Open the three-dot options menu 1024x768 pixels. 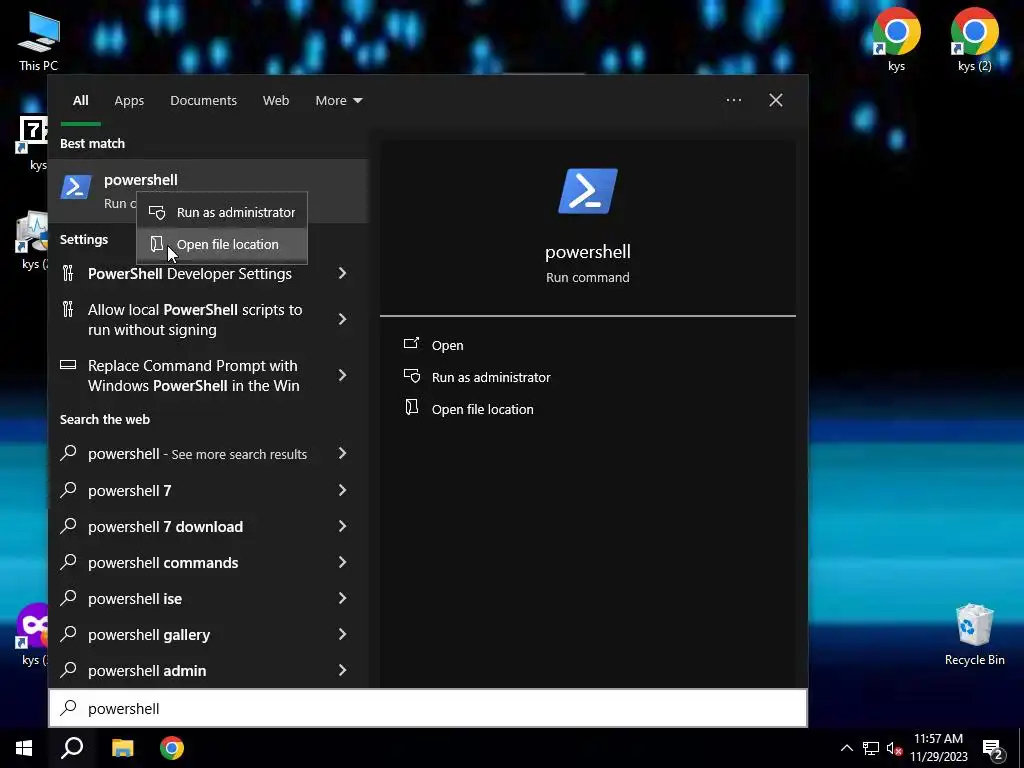pos(733,100)
